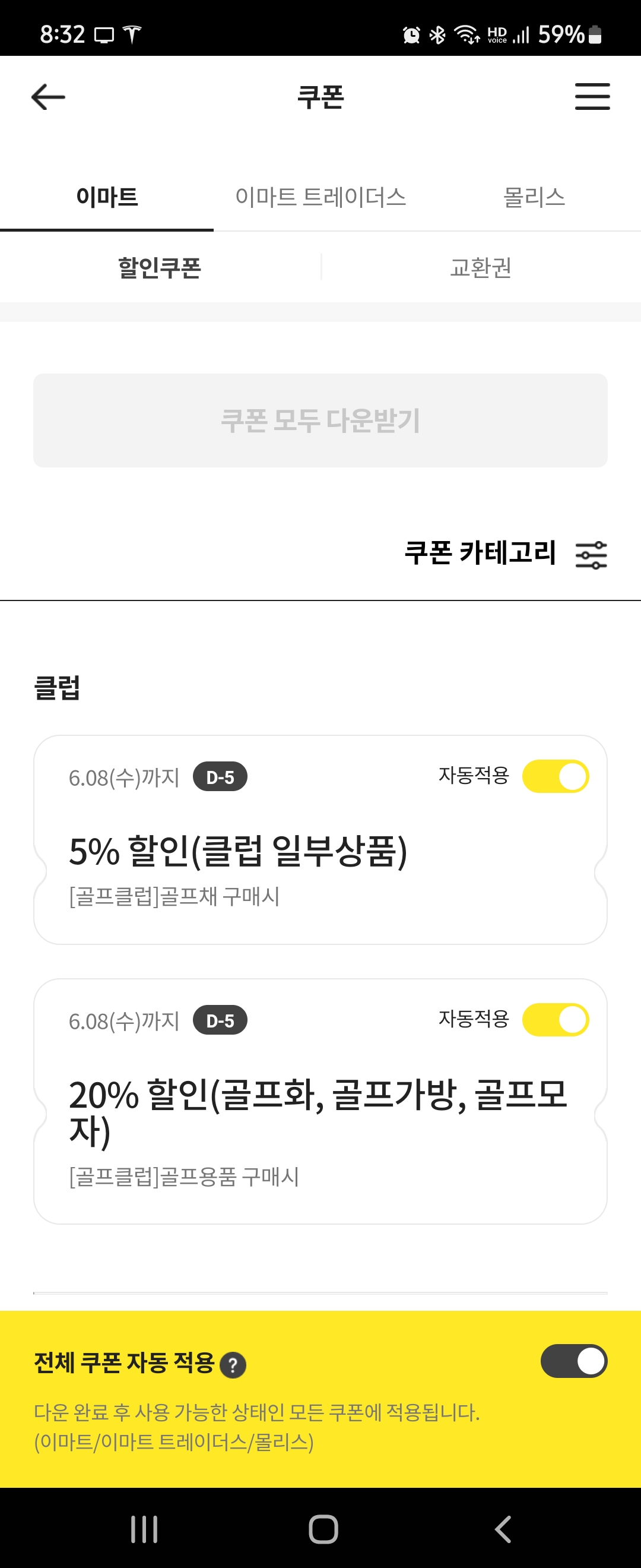This screenshot has width=641, height=1568.
Task: Open the coupon category filter icon
Action: 591,555
